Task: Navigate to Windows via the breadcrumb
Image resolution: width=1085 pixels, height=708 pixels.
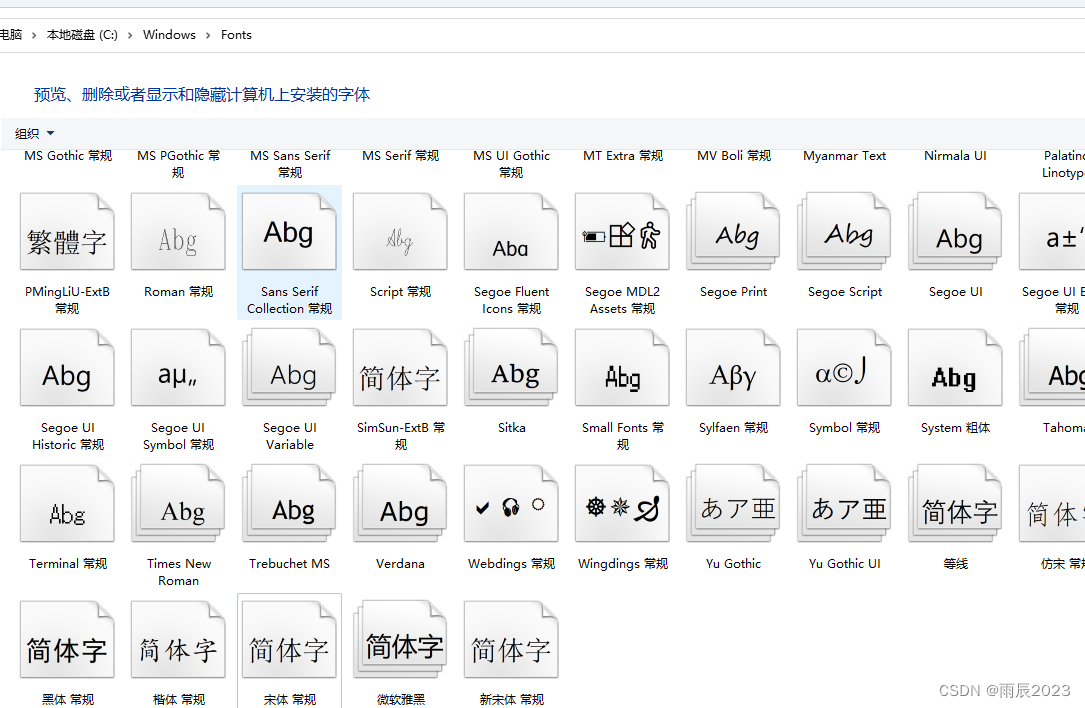Action: click(x=169, y=34)
